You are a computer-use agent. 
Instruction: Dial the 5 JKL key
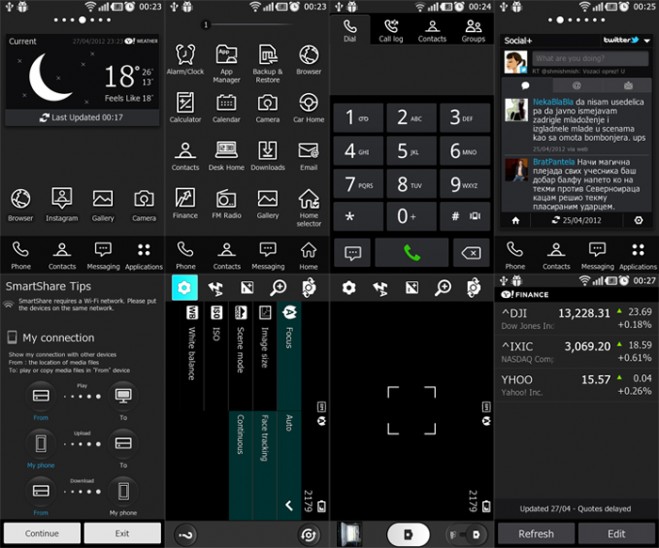[411, 151]
